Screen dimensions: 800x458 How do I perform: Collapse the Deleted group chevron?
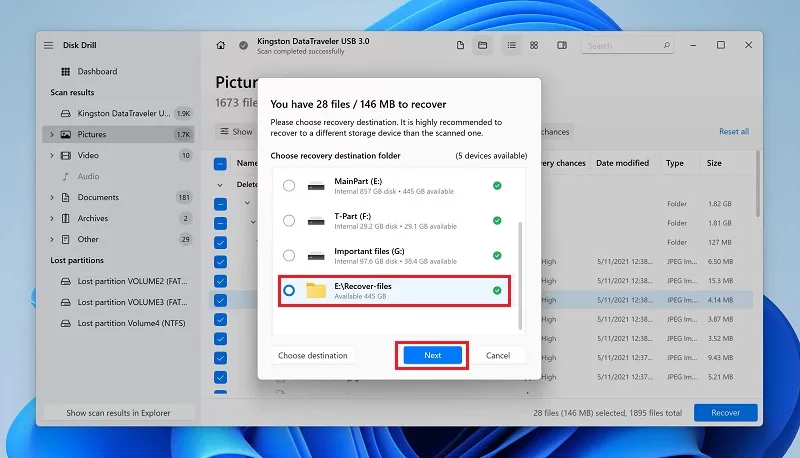pos(220,185)
